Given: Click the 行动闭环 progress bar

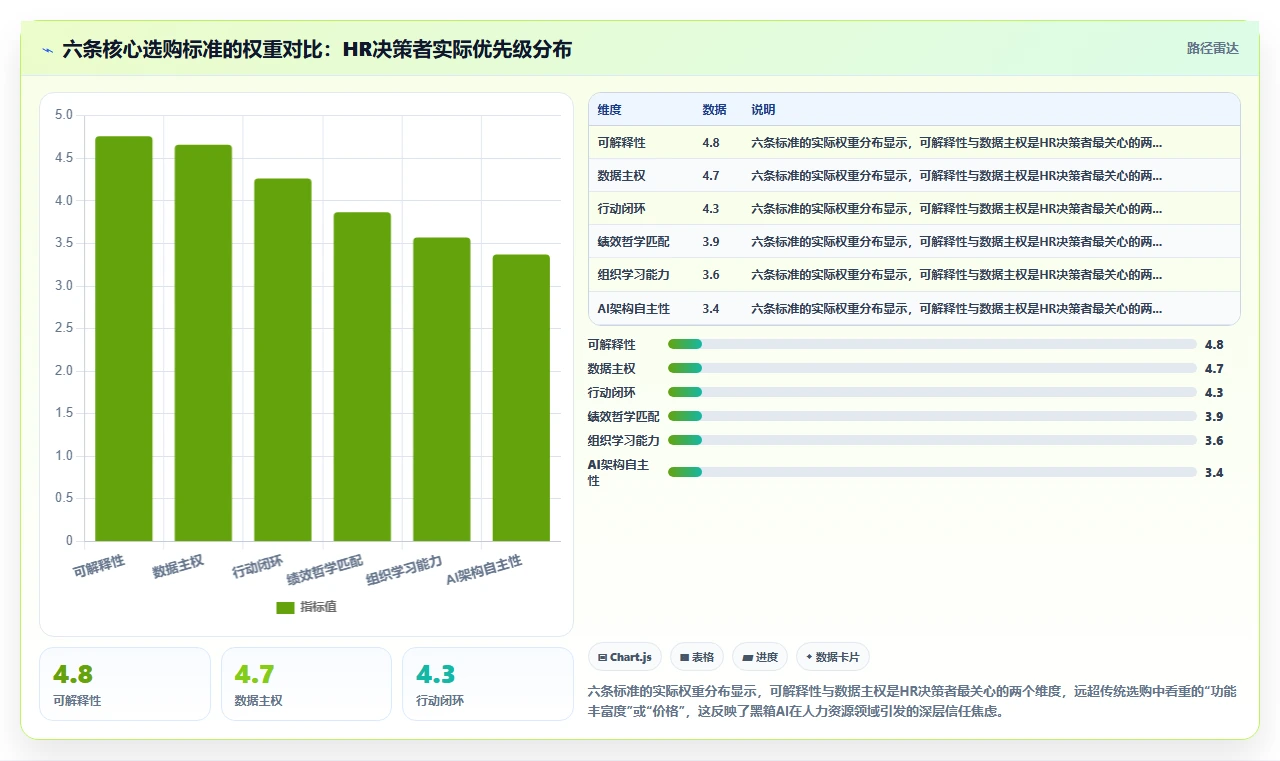Looking at the screenshot, I should point(932,392).
